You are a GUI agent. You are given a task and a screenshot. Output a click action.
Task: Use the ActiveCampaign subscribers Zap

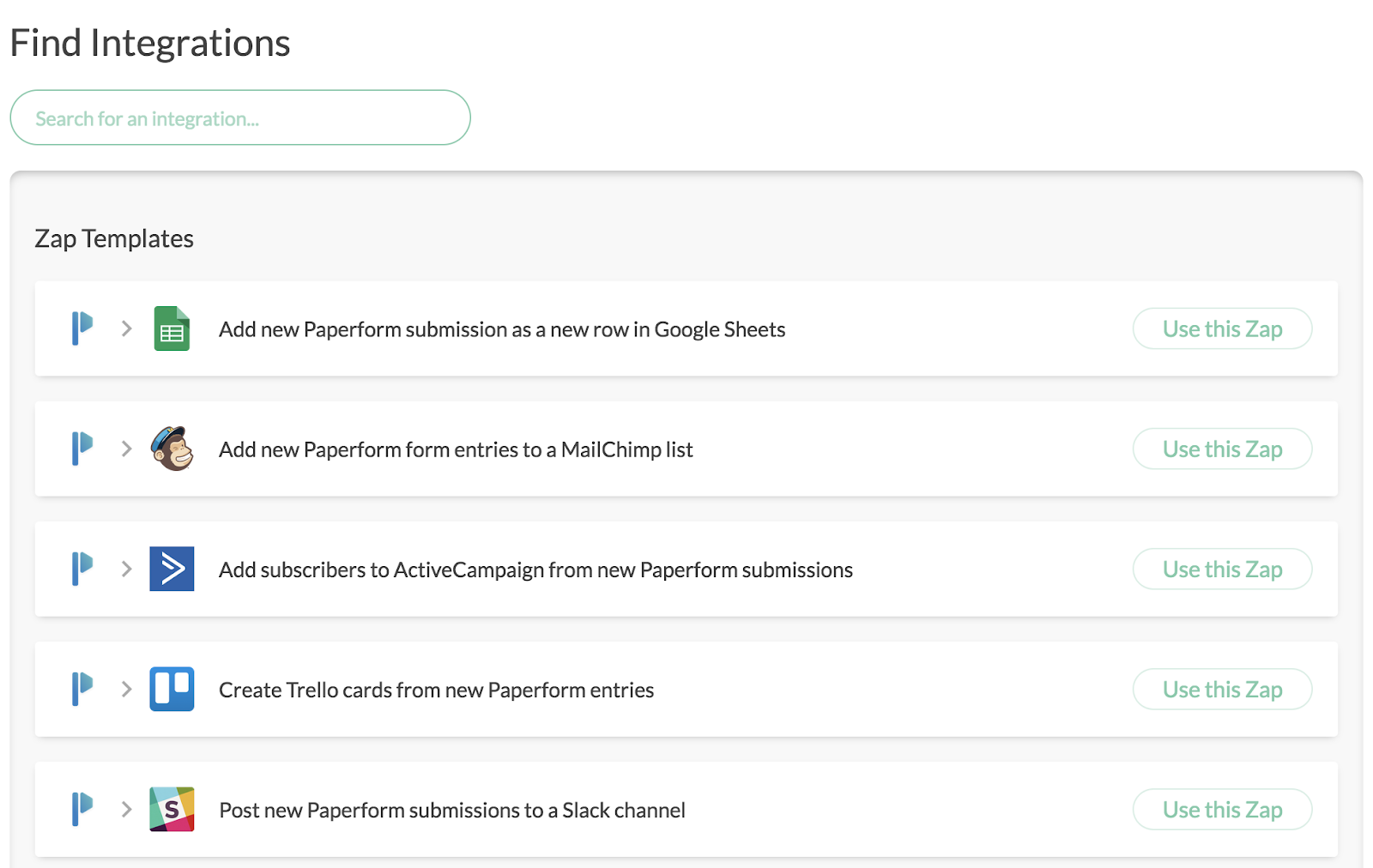[x=1222, y=569]
